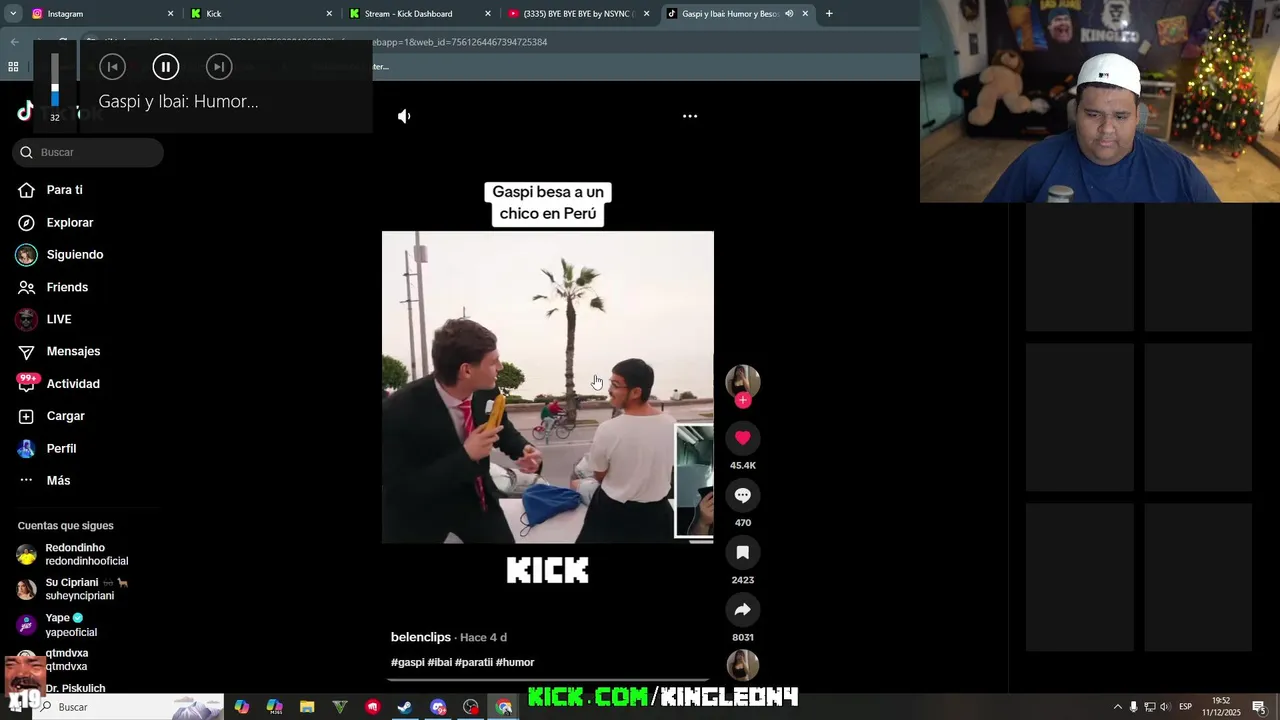Go to Perfil in sidebar
Screen dimensions: 1280x720
(x=61, y=449)
